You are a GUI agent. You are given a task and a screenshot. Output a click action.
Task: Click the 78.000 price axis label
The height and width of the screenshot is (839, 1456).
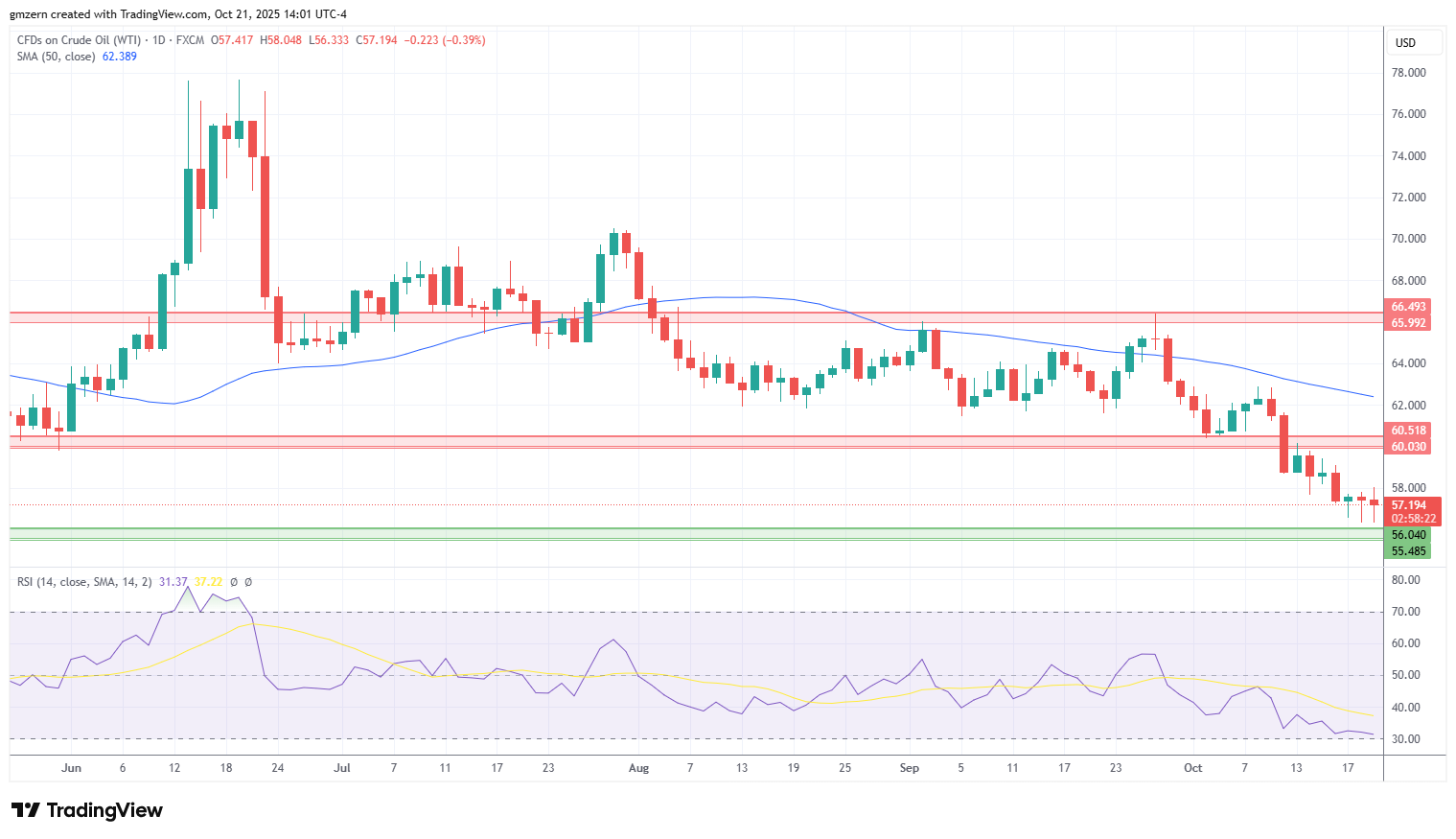point(1409,73)
